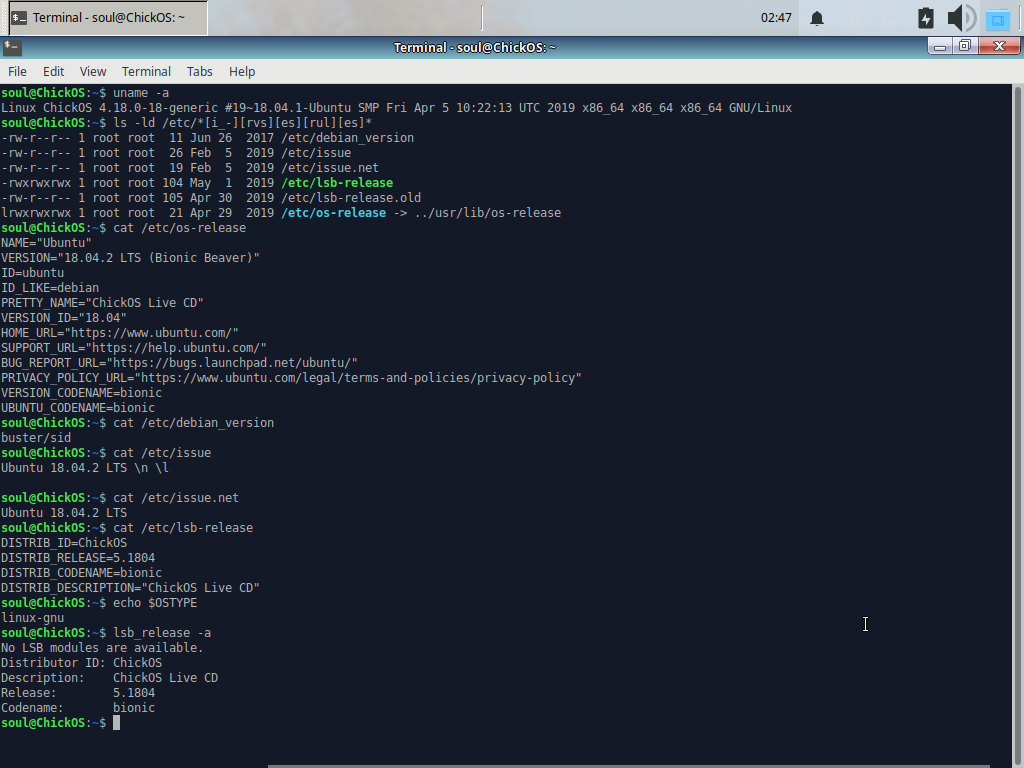The height and width of the screenshot is (768, 1024).
Task: Click the 'lsb_release -a' command line
Action: click(x=106, y=633)
